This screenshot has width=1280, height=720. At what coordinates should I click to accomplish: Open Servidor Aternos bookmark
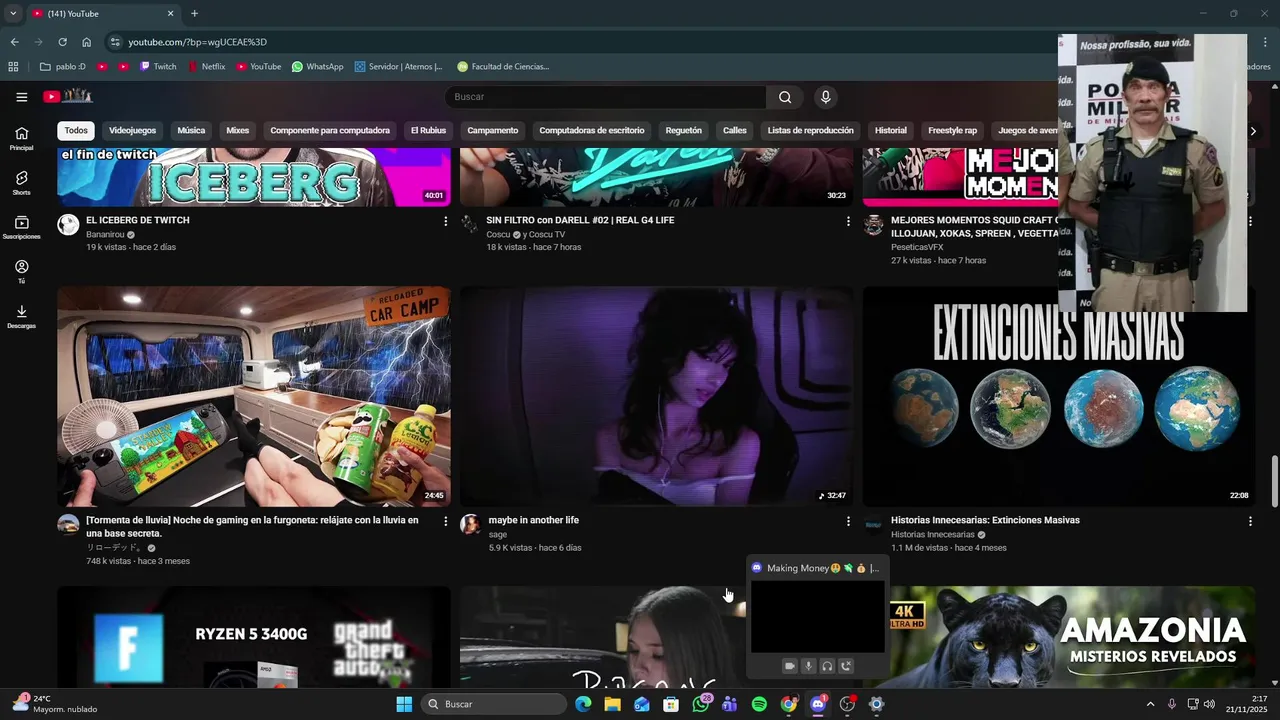[x=399, y=67]
